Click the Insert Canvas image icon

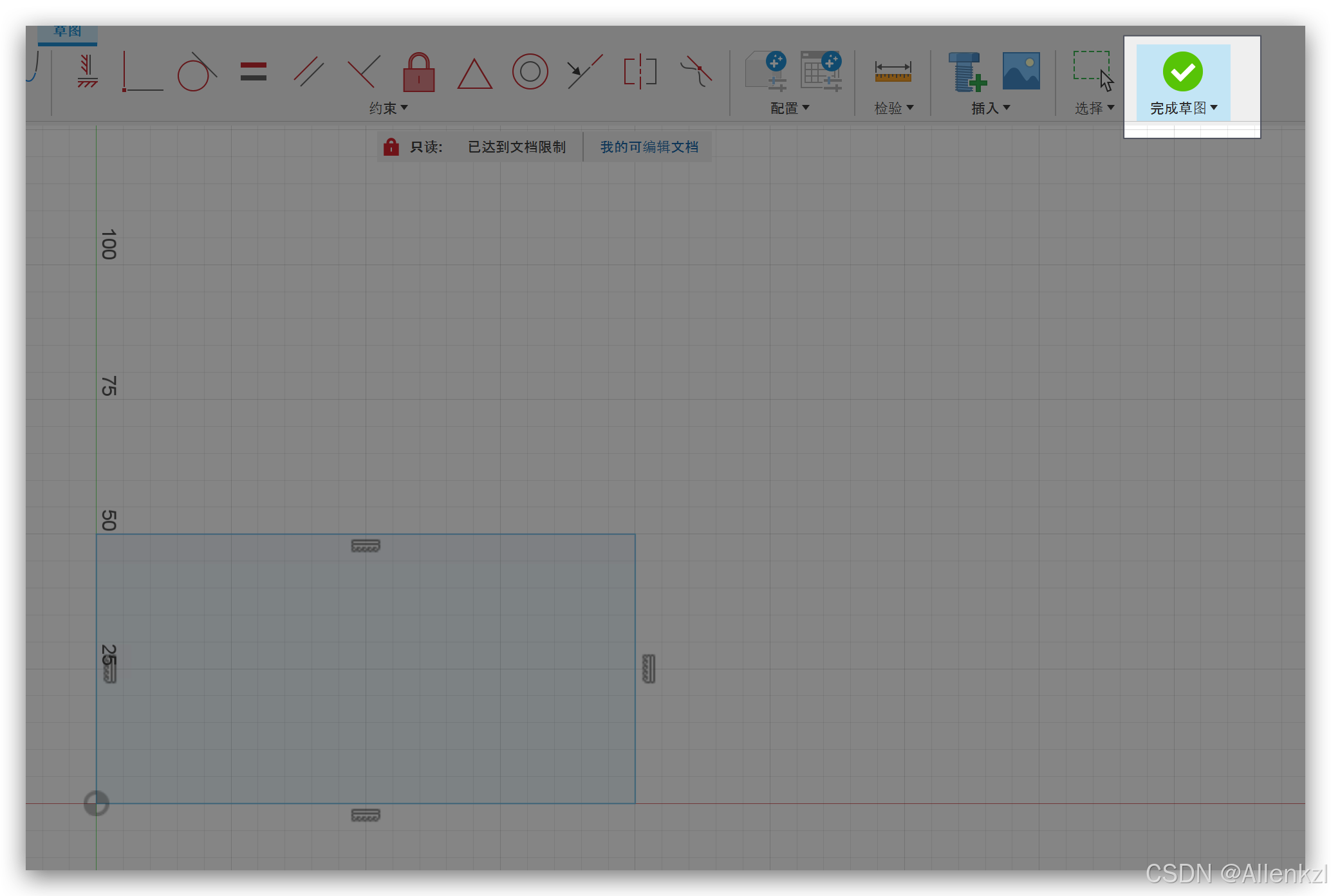[1021, 71]
